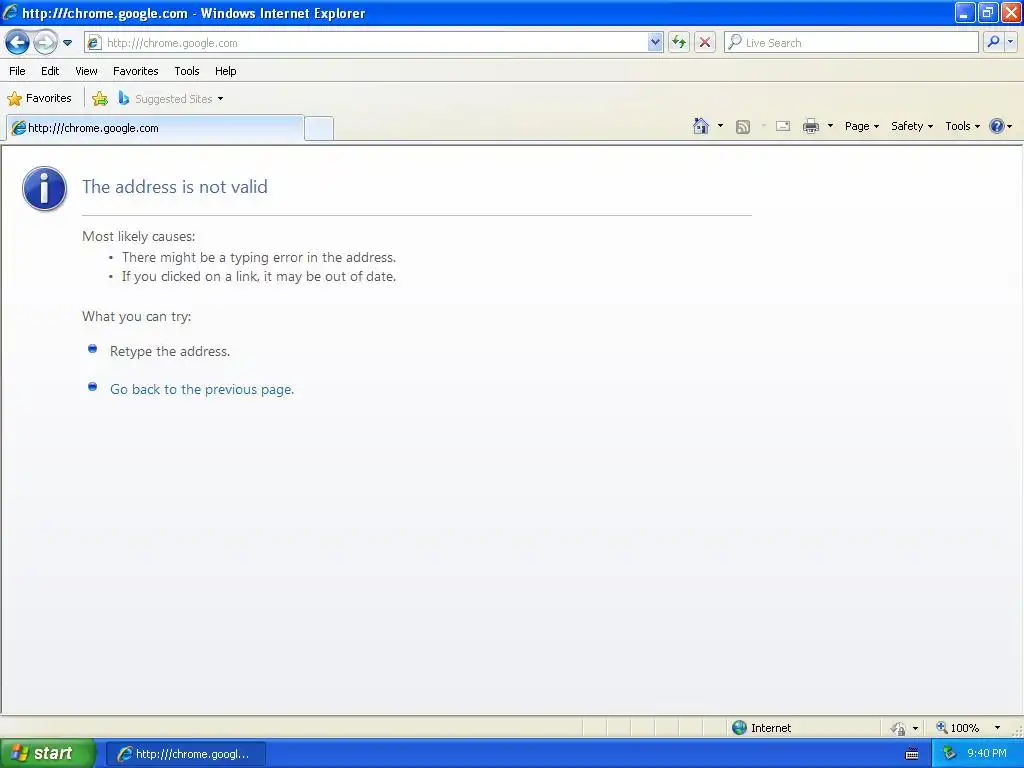The width and height of the screenshot is (1024, 768).
Task: Expand the address bar autocomplete dropdown
Action: [655, 43]
